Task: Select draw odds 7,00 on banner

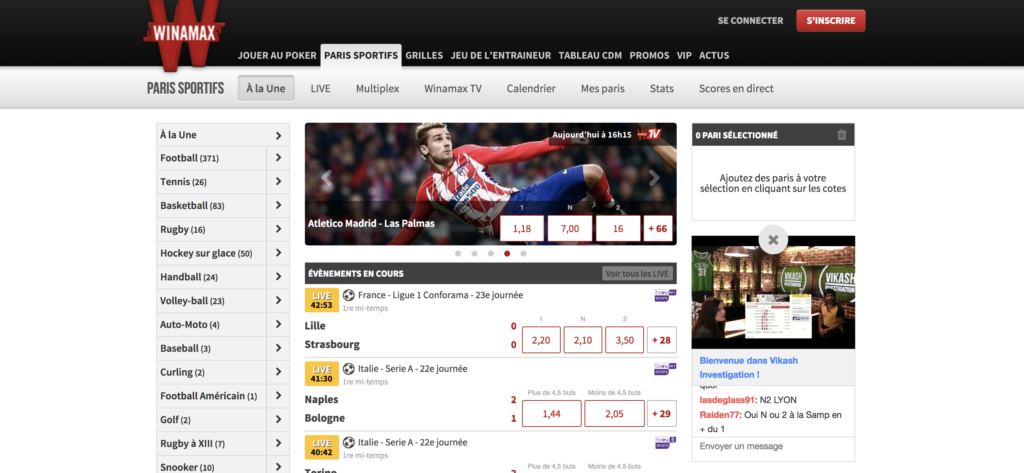Action: 570,229
